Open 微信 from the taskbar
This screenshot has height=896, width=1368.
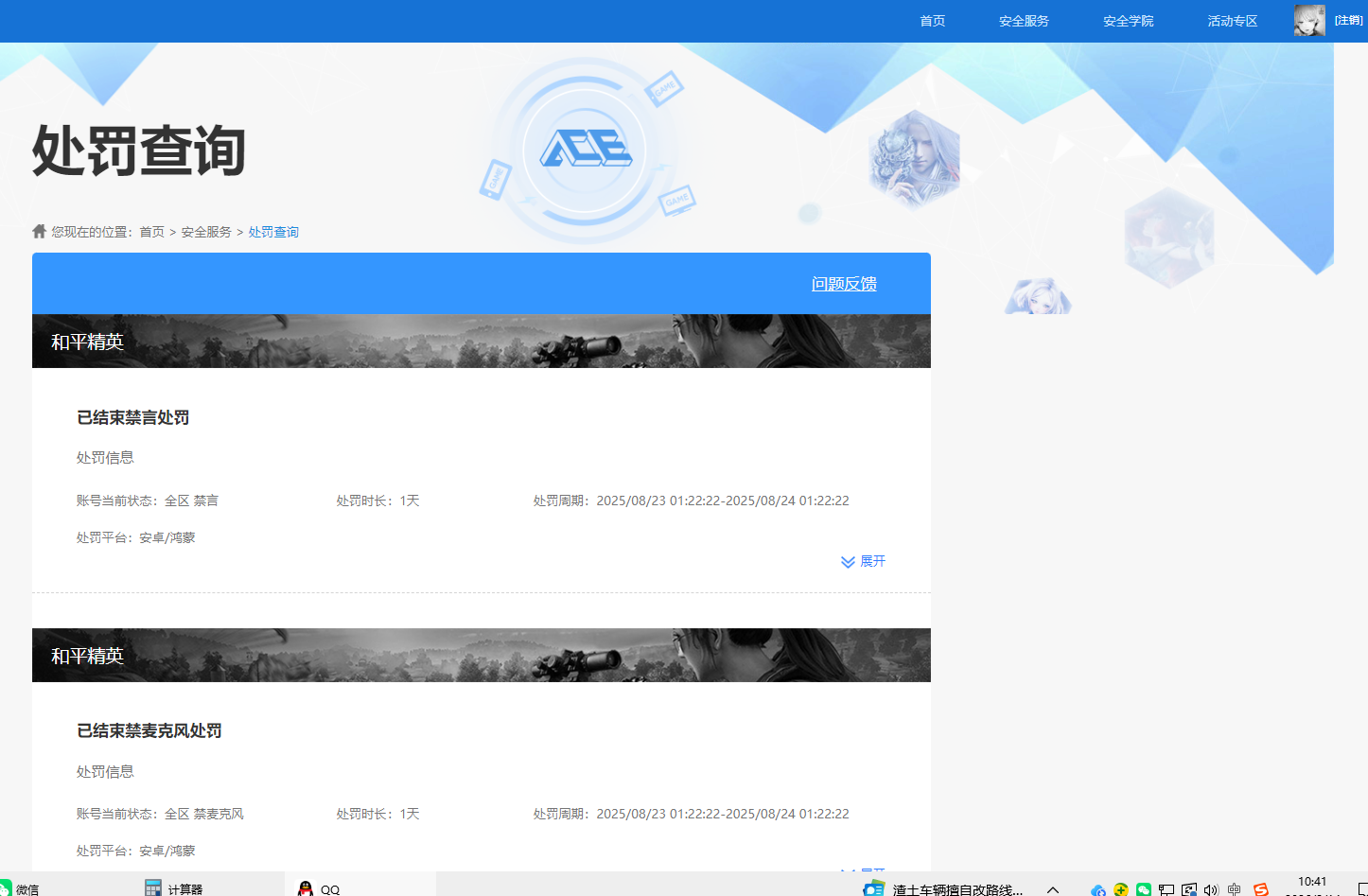tap(21, 888)
